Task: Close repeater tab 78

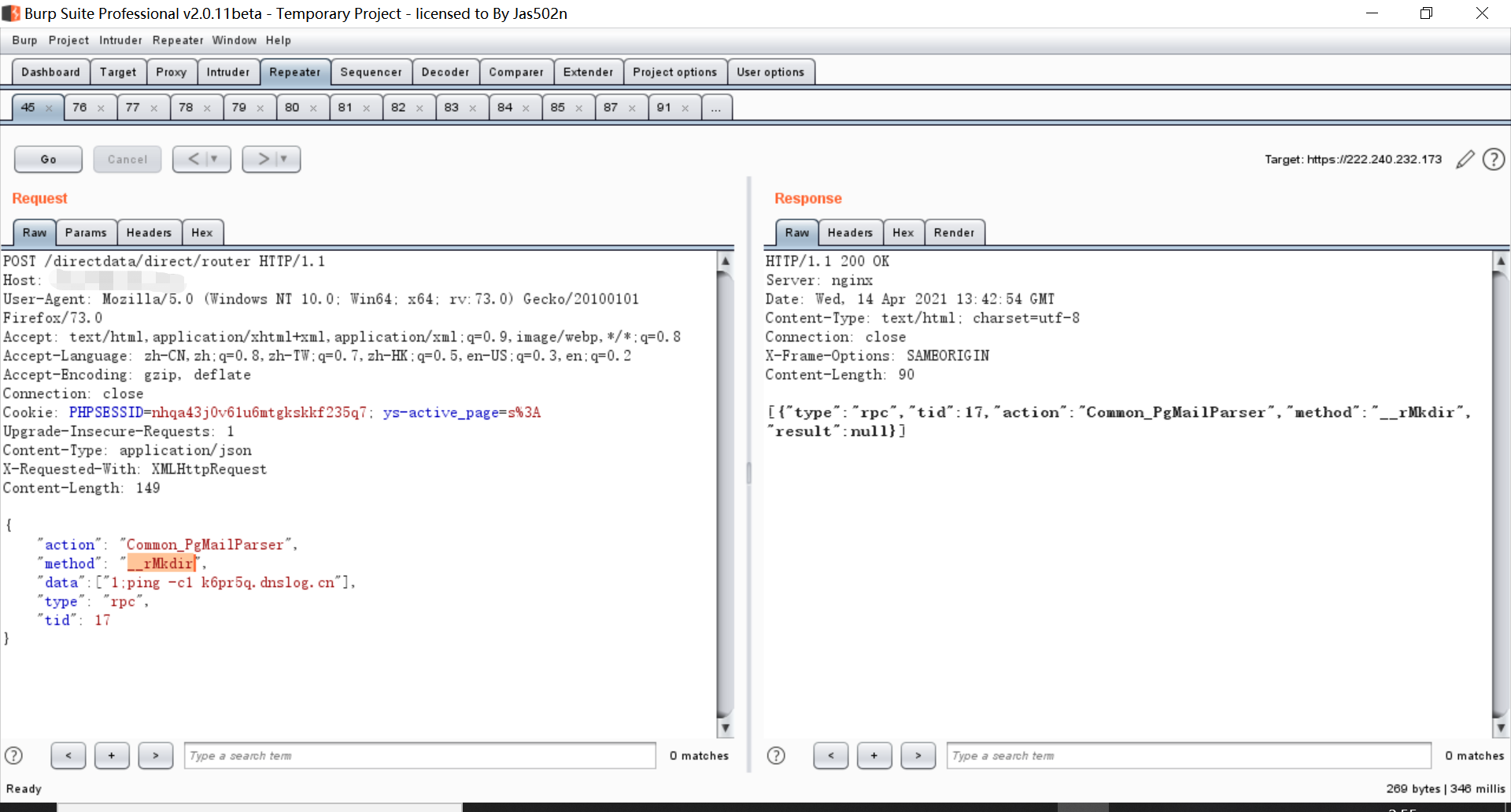Action: point(207,109)
